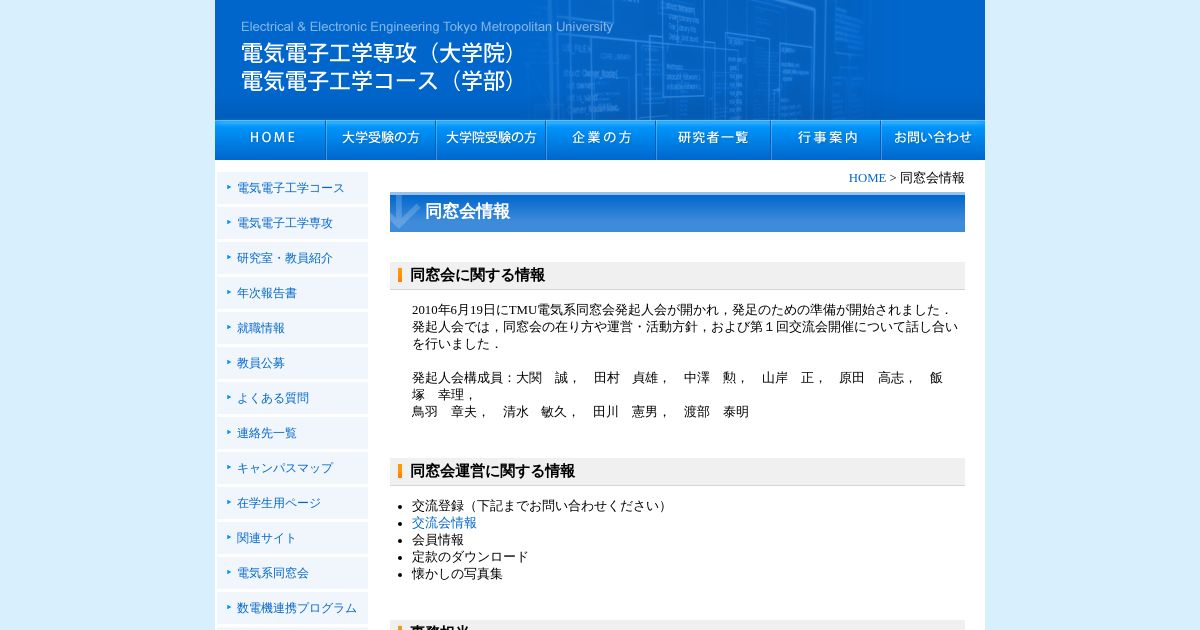Screen dimensions: 1200x630
Task: Open 年次報告書 in the sidebar
Action: coord(292,293)
